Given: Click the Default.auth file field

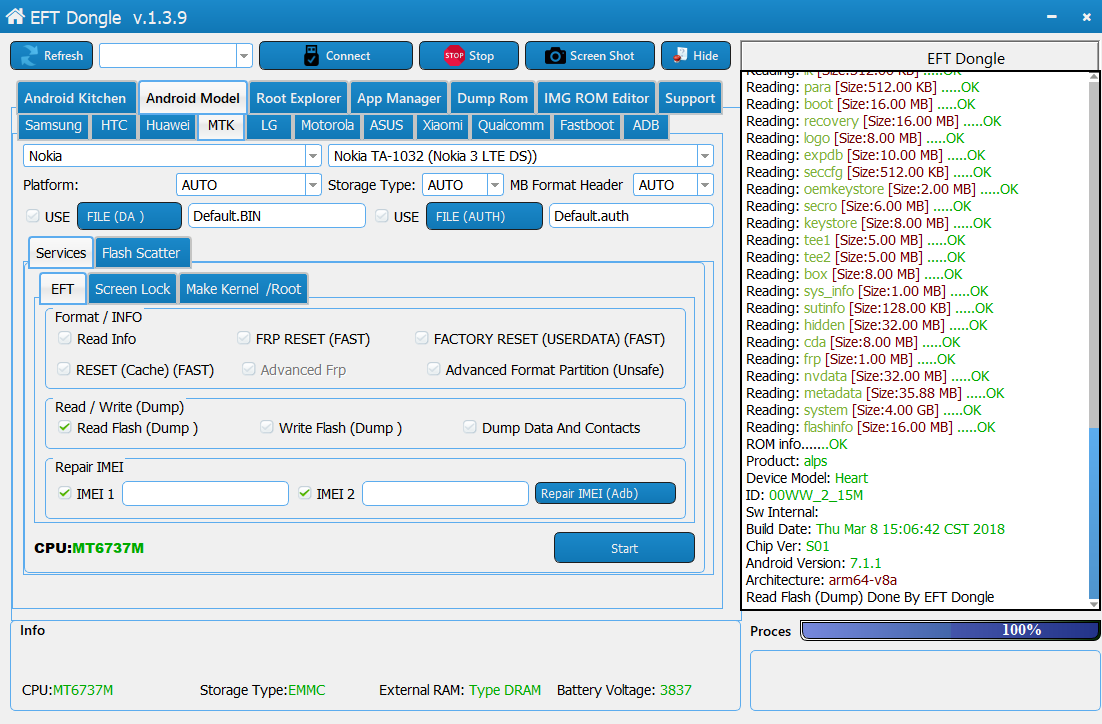Looking at the screenshot, I should [x=631, y=216].
